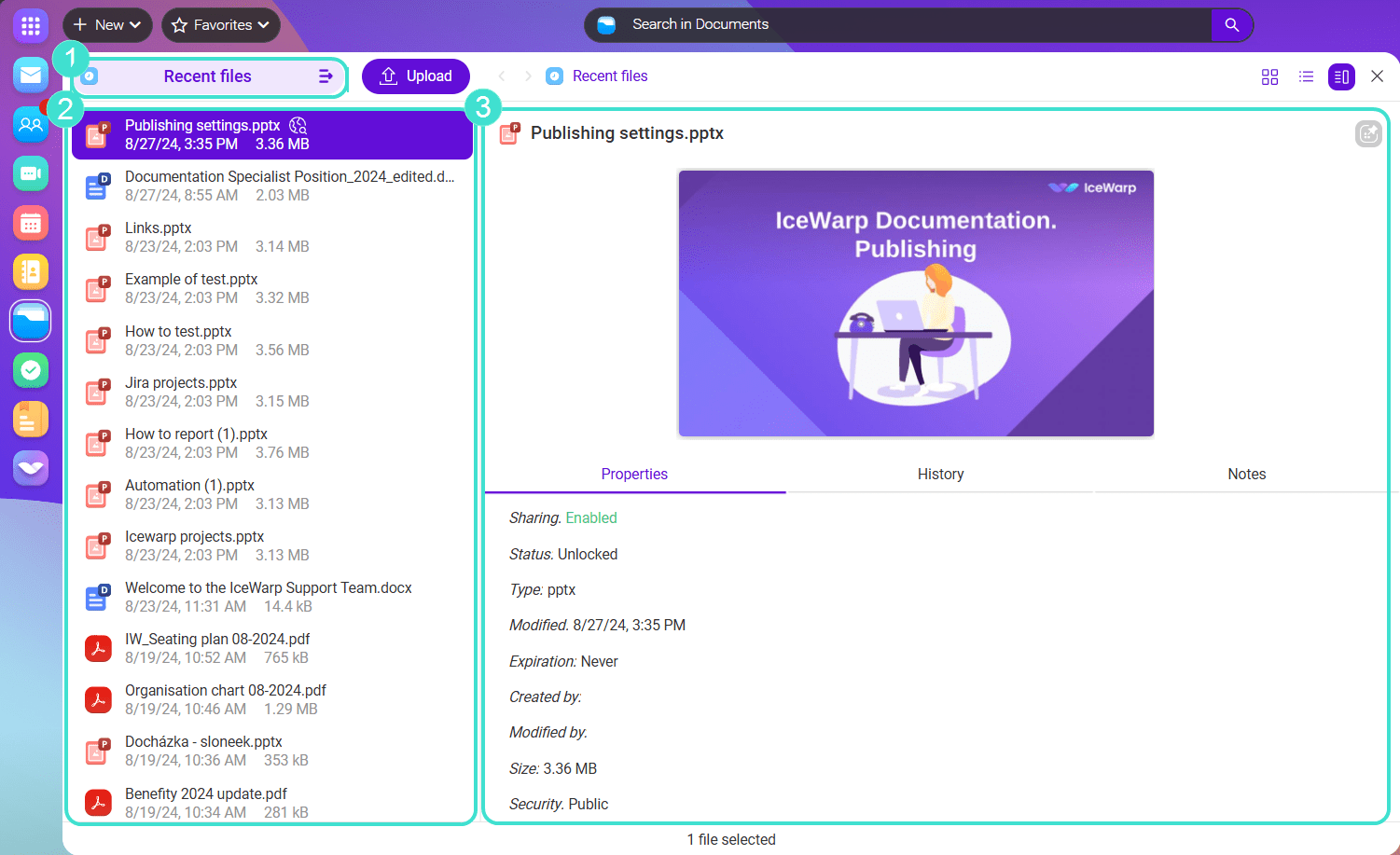This screenshot has width=1400, height=855.
Task: Click the docx icon of Documentation Specialist file
Action: (98, 186)
